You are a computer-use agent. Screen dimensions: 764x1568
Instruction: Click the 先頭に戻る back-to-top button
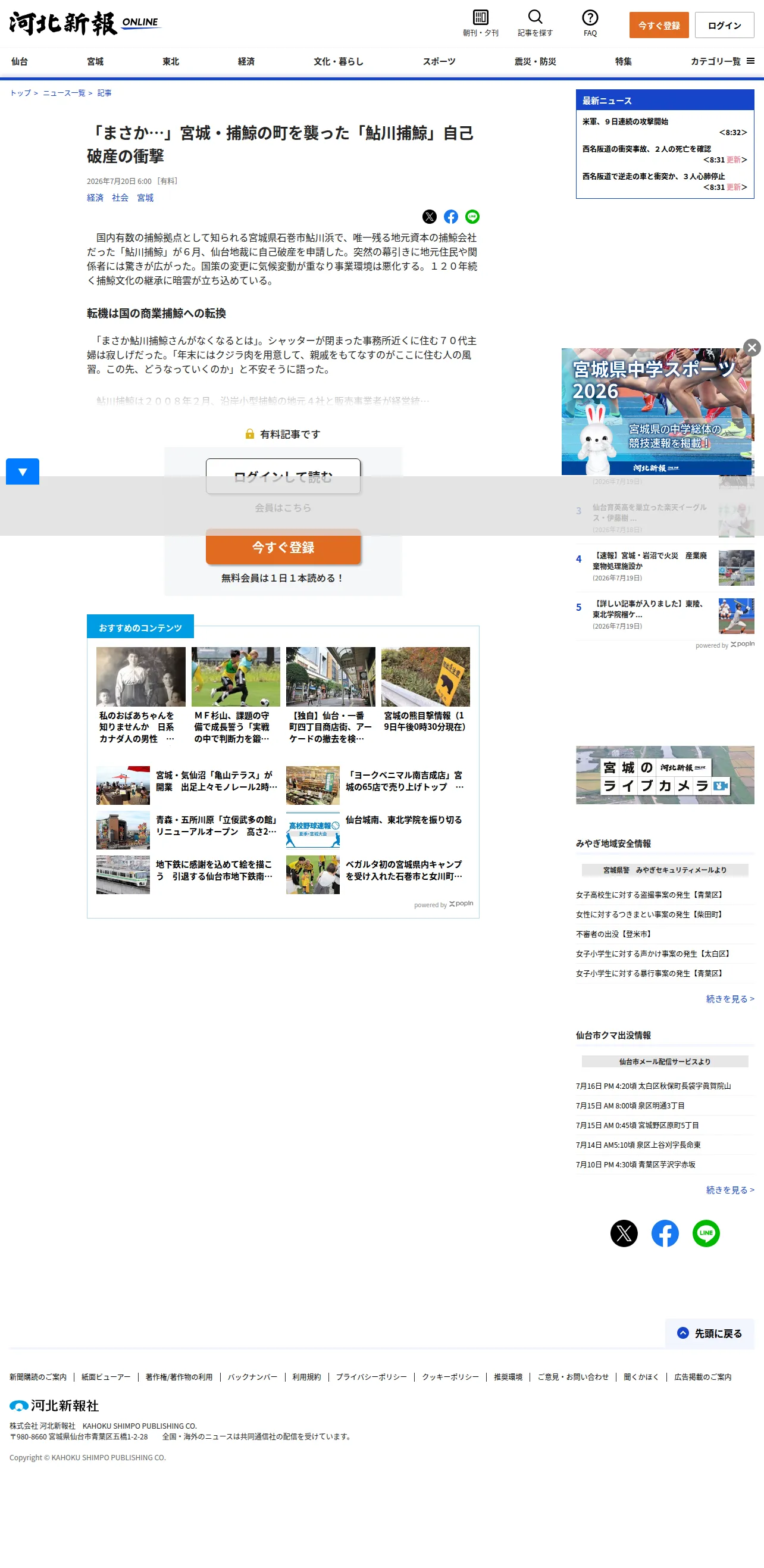pyautogui.click(x=710, y=1333)
